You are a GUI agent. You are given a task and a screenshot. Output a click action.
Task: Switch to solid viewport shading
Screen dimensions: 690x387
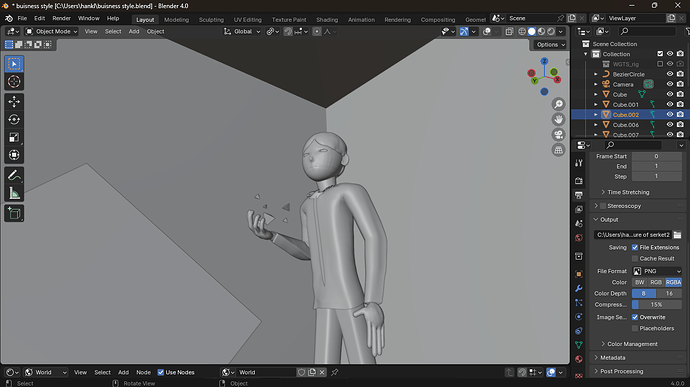tap(532, 32)
